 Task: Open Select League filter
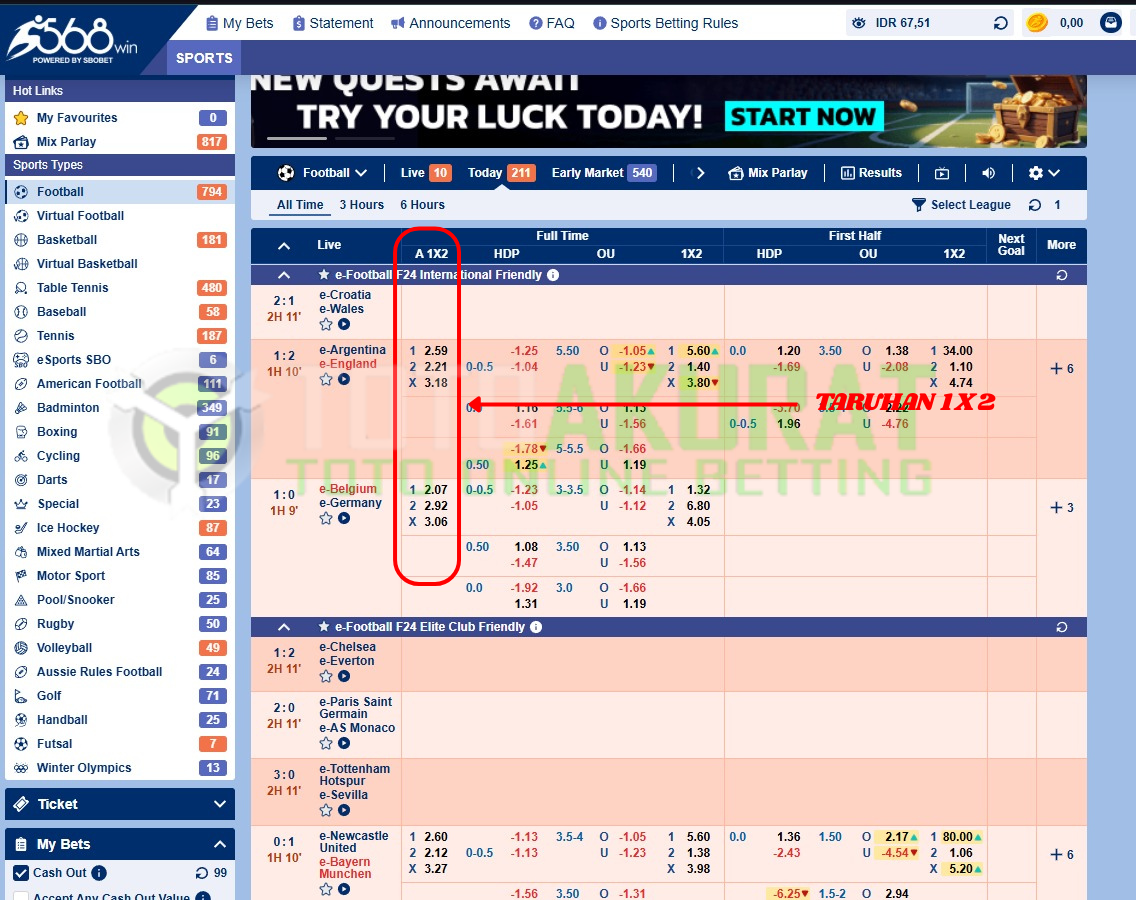tap(961, 205)
